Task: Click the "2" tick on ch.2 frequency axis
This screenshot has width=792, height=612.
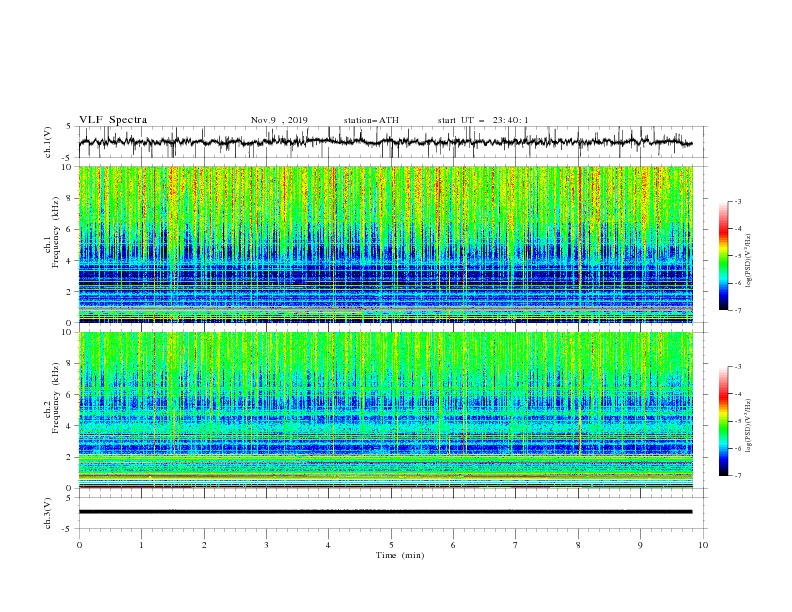Action: click(70, 457)
